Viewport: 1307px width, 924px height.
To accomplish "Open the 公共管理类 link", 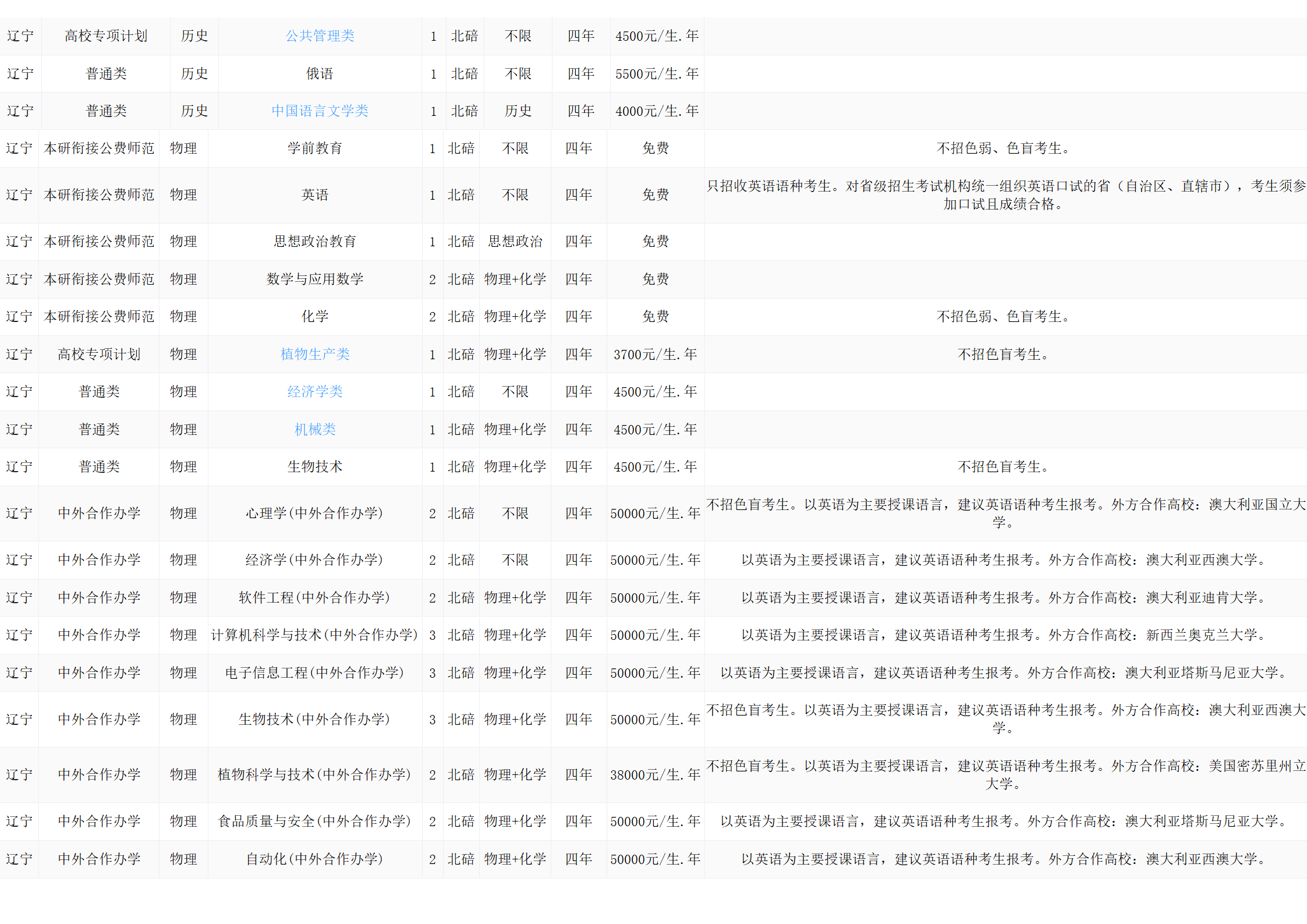I will pyautogui.click(x=320, y=36).
